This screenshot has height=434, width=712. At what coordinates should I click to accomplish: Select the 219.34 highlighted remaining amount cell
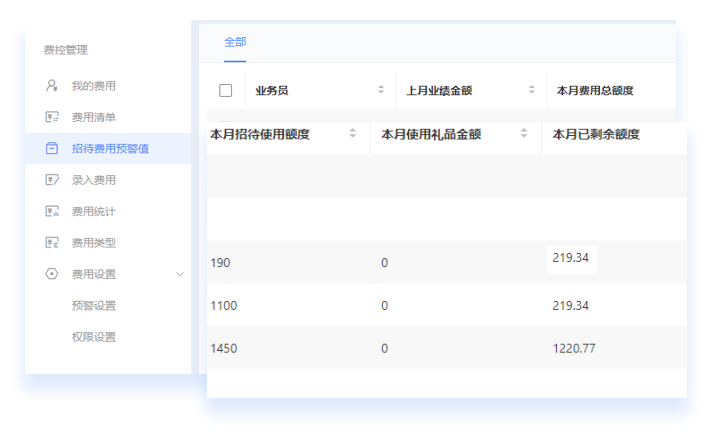click(571, 259)
